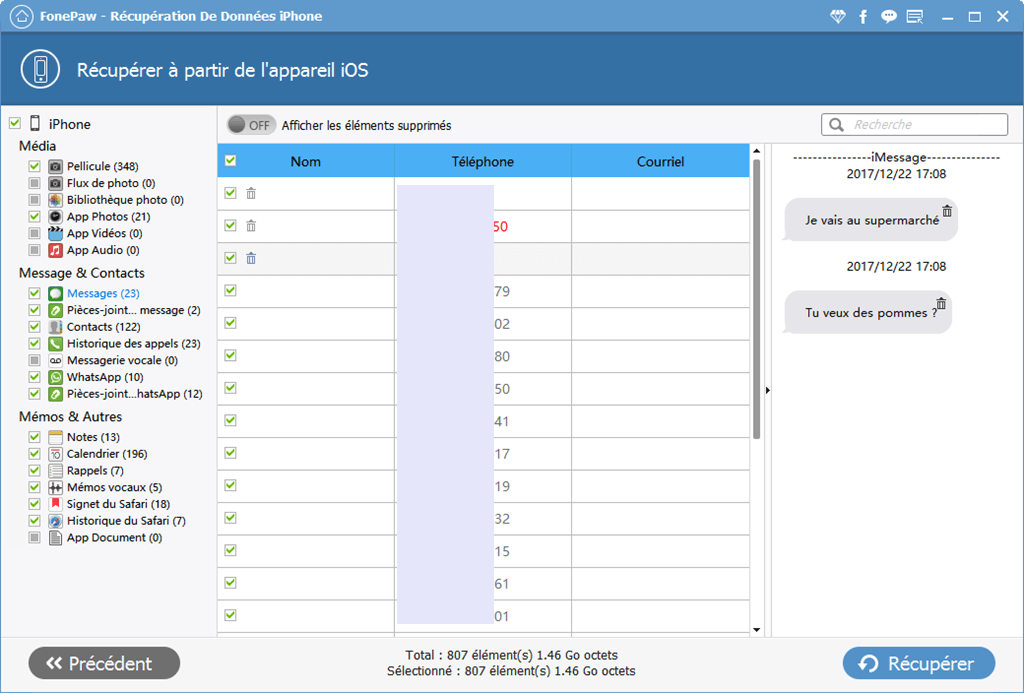Click the trash icon on 'Tu veux des pommes ?' message
Viewport: 1024px width, 693px height.
click(x=941, y=303)
